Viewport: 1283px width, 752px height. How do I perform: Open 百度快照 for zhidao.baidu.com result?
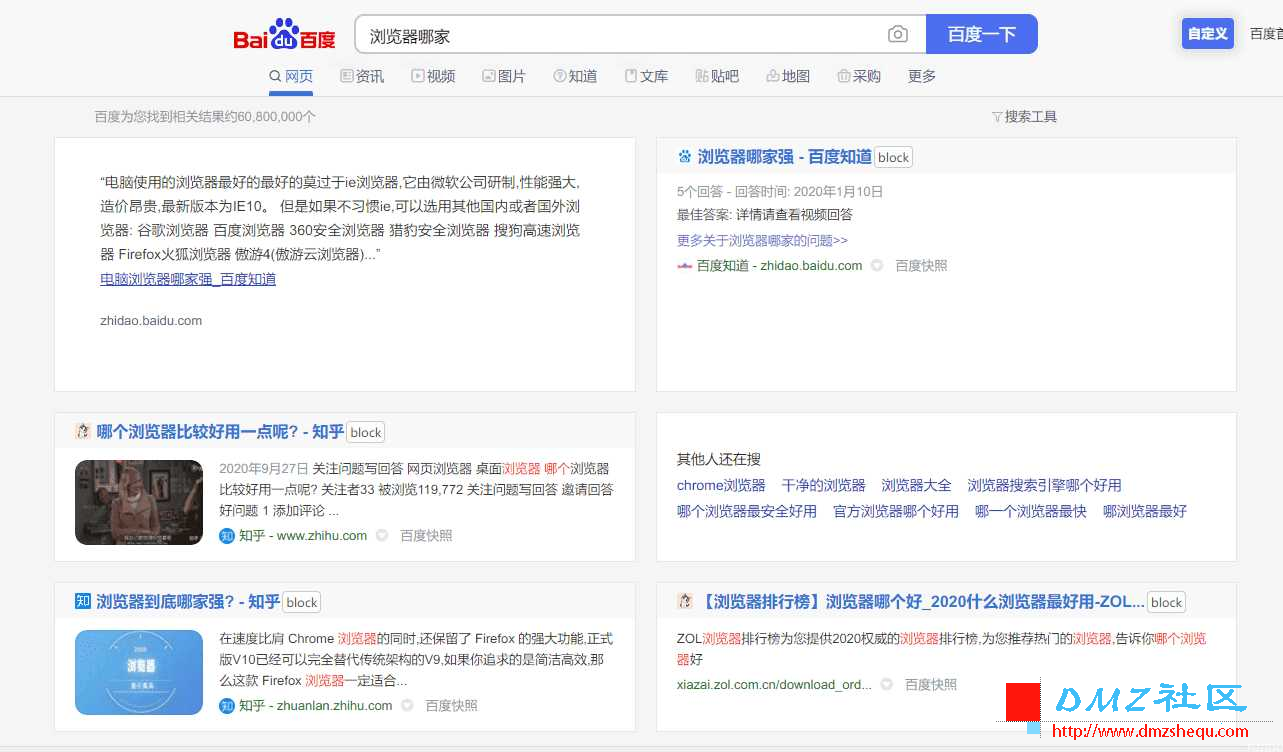click(x=921, y=266)
